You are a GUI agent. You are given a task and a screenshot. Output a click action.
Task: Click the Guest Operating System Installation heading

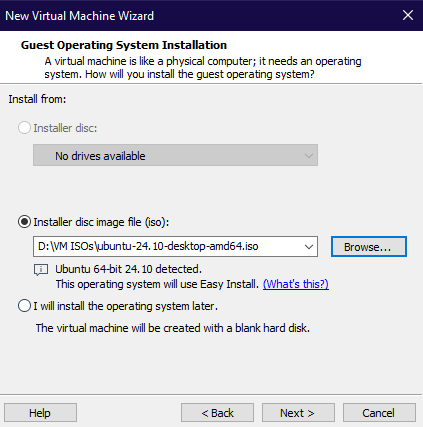point(124,45)
